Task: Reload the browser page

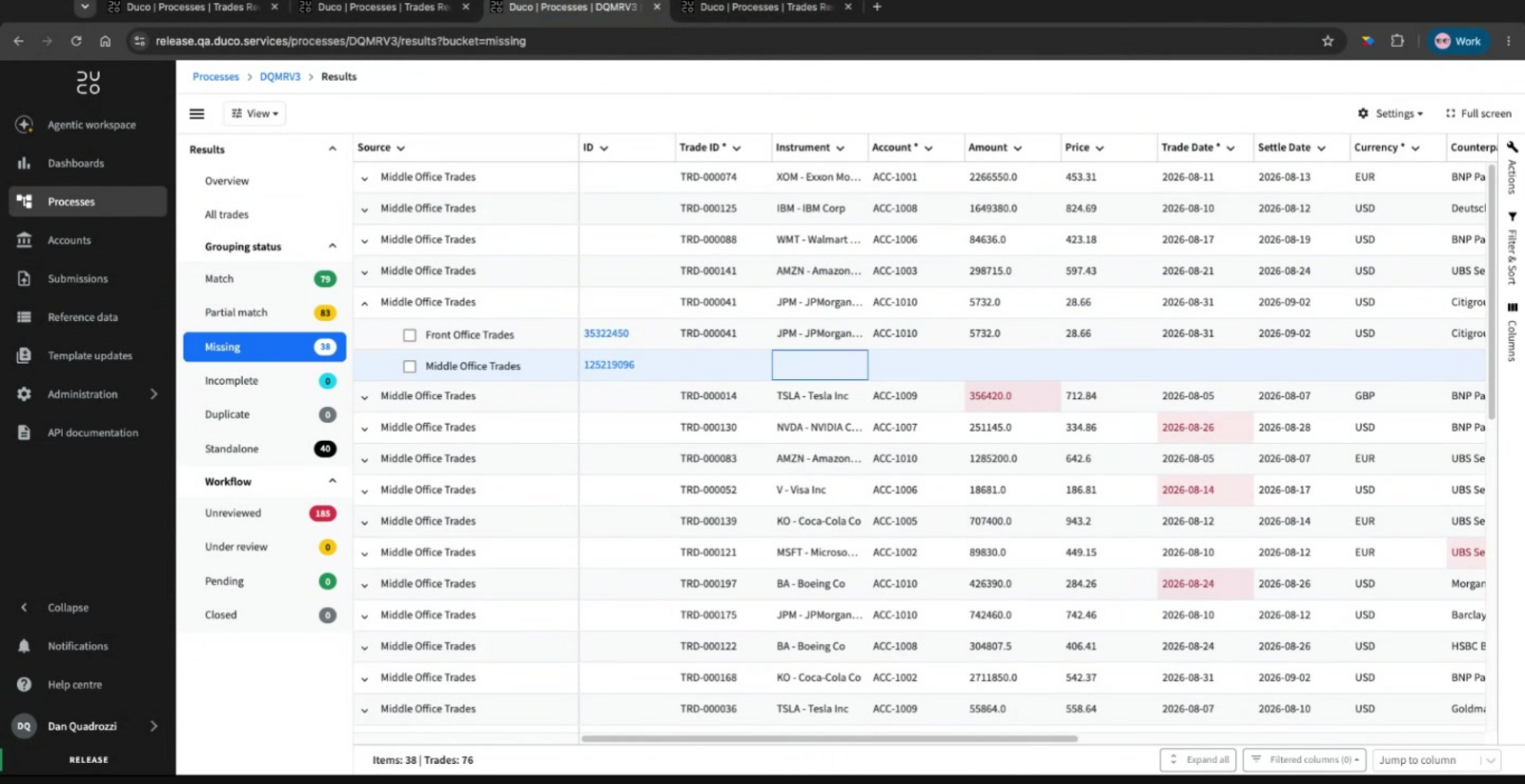Action: tap(76, 41)
